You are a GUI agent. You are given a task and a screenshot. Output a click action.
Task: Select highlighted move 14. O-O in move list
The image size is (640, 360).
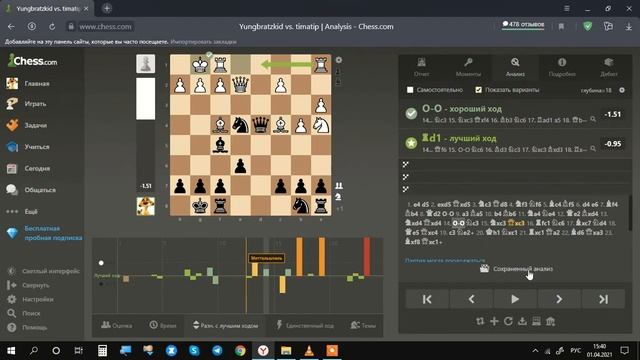pyautogui.click(x=458, y=223)
